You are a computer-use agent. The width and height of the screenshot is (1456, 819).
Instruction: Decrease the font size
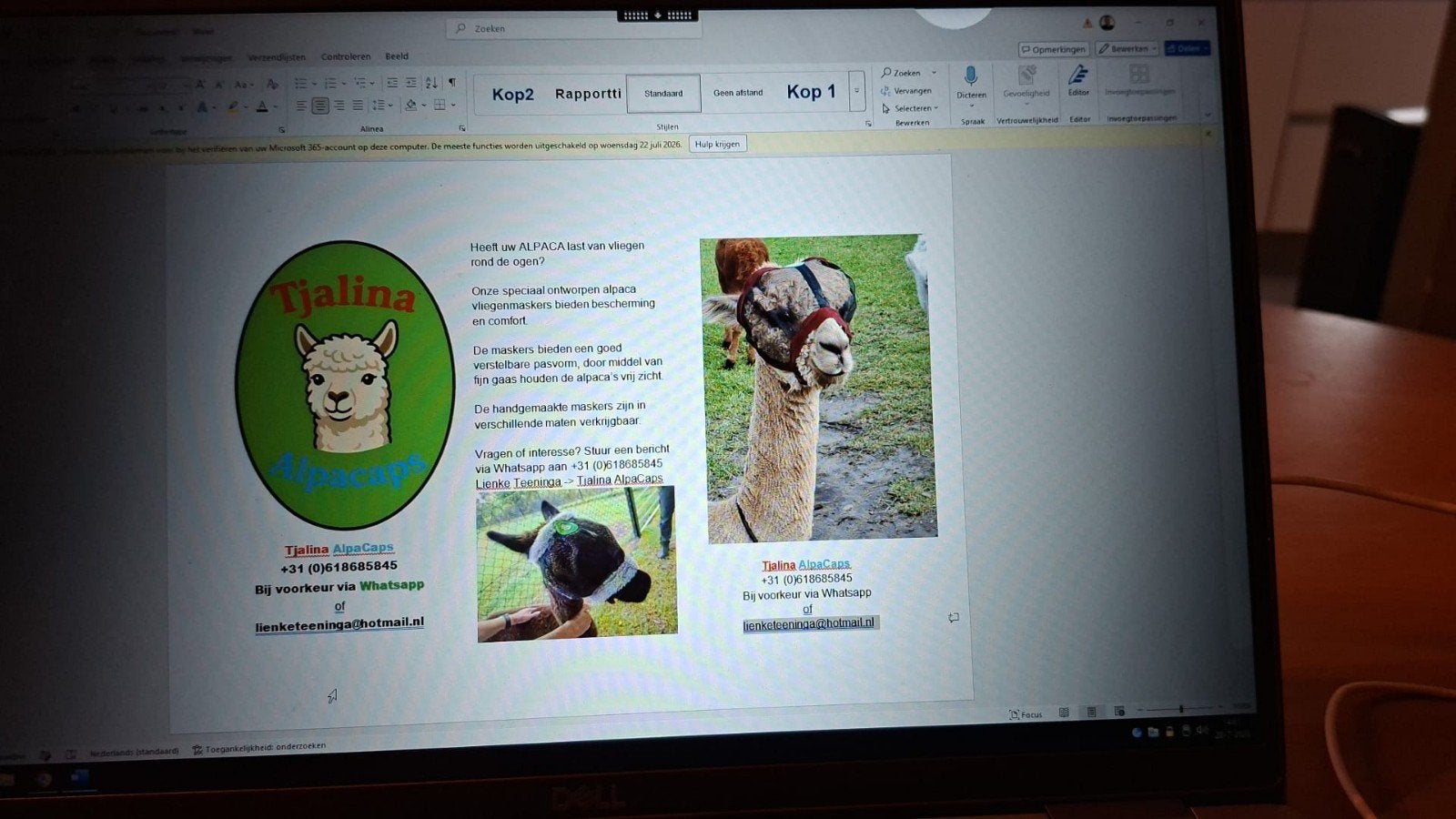click(218, 85)
